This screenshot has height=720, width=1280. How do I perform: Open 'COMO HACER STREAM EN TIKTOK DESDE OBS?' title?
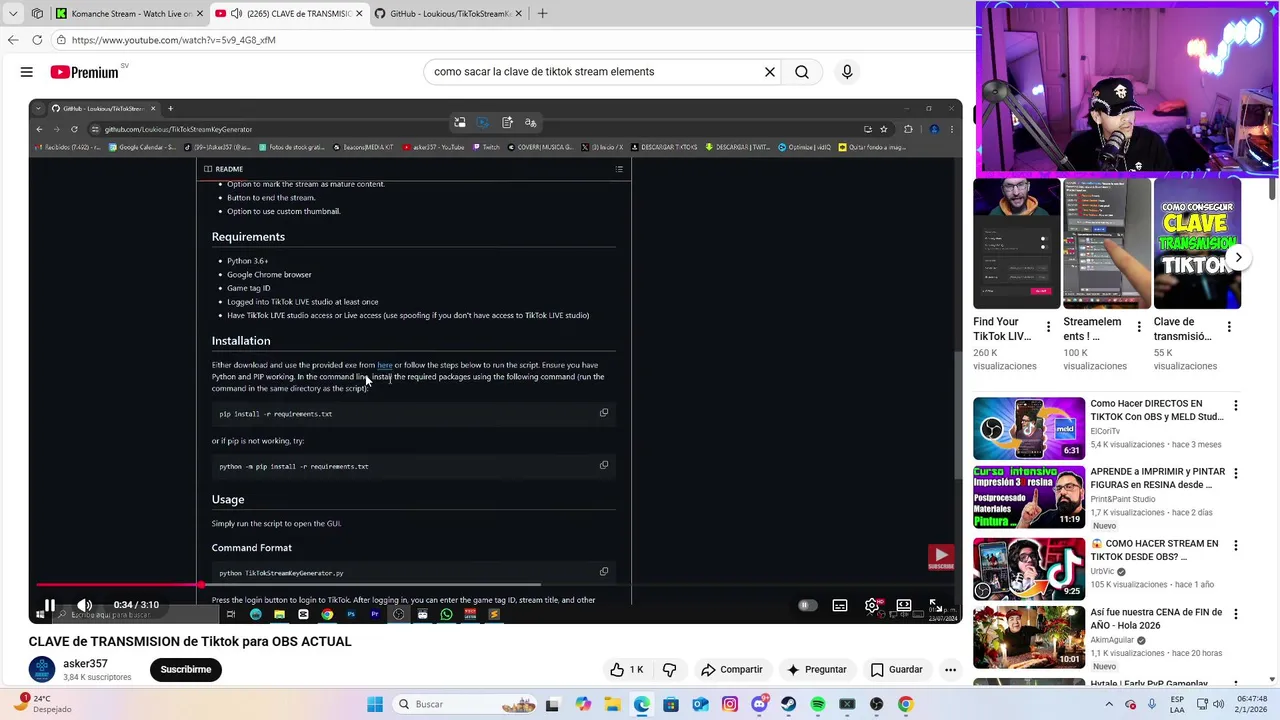pos(1154,550)
